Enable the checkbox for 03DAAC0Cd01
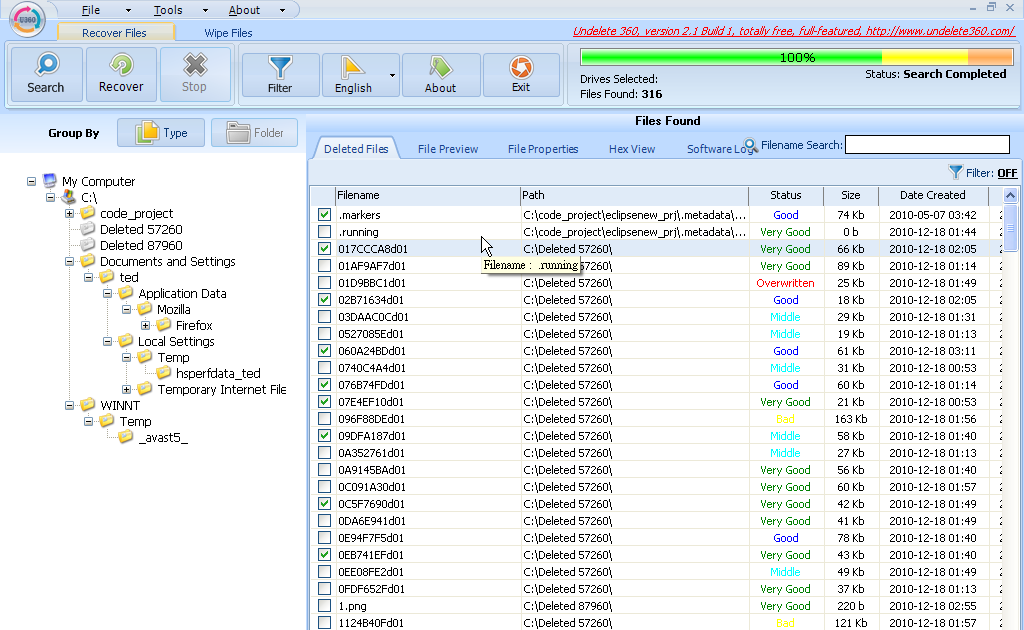1024x630 pixels. point(324,317)
